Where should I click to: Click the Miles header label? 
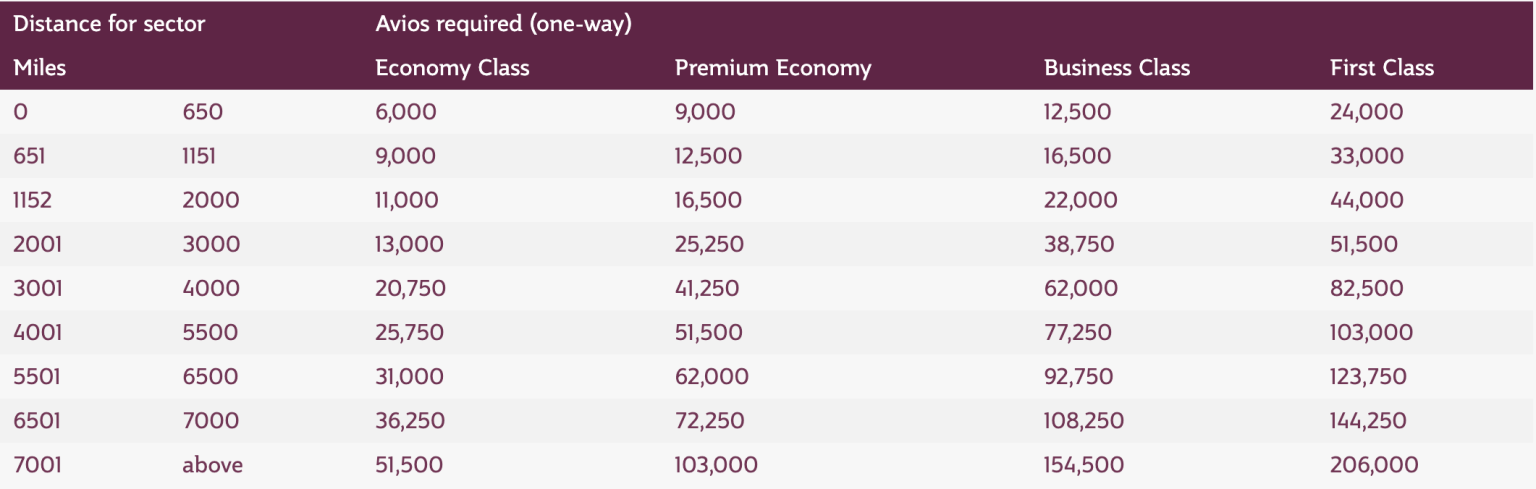tap(39, 68)
